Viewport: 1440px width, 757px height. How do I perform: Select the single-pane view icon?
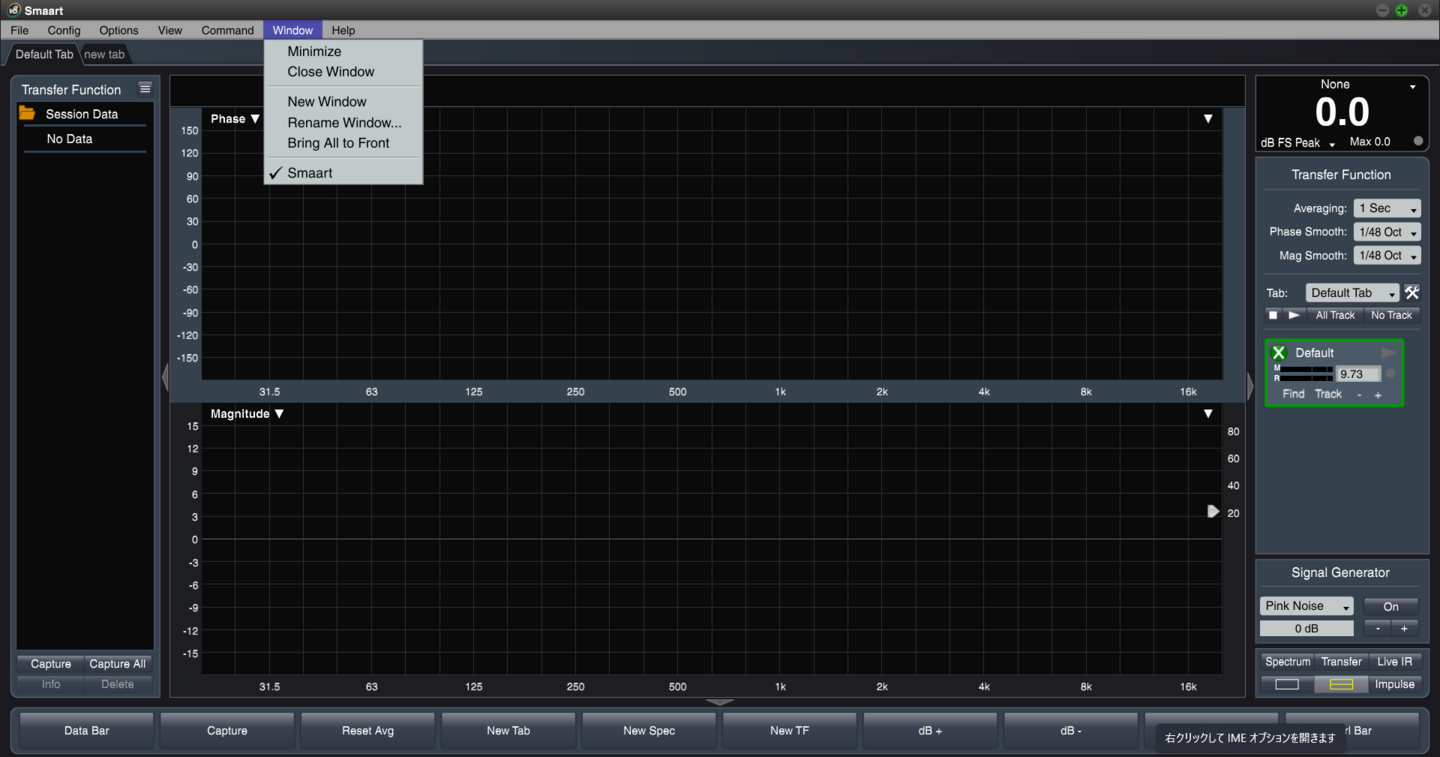pyautogui.click(x=1287, y=684)
